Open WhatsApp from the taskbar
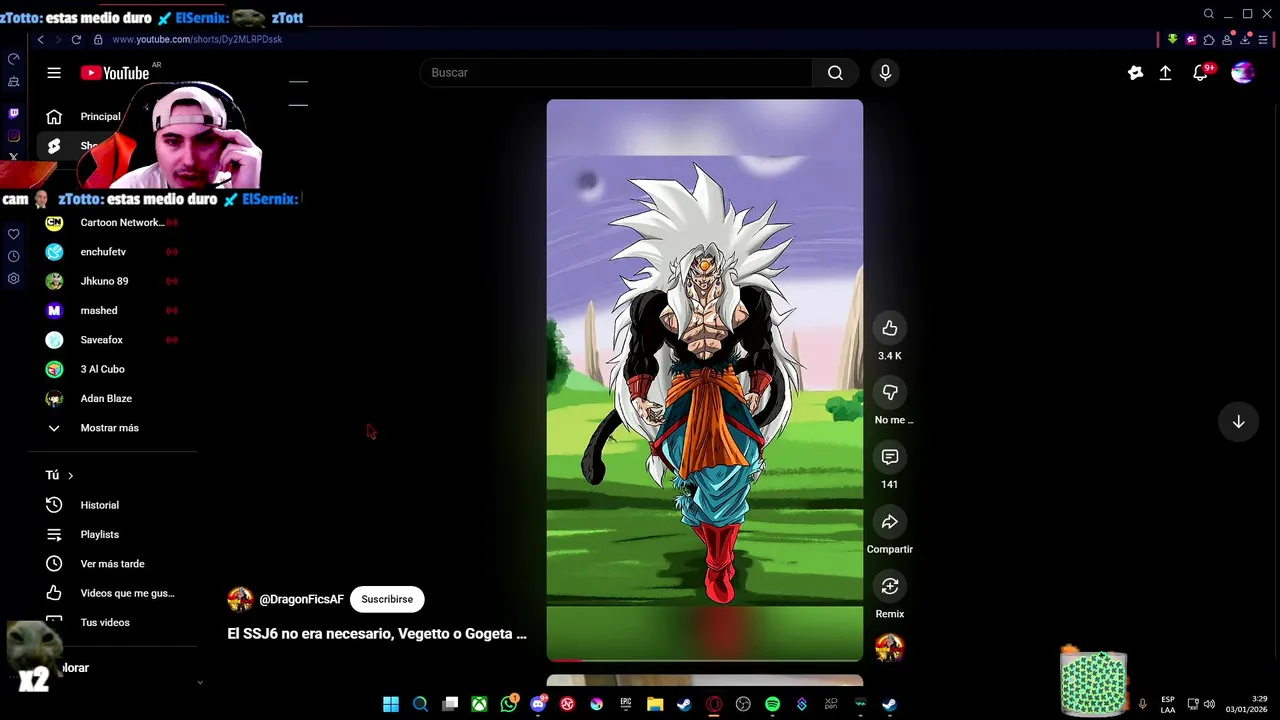 (x=509, y=704)
